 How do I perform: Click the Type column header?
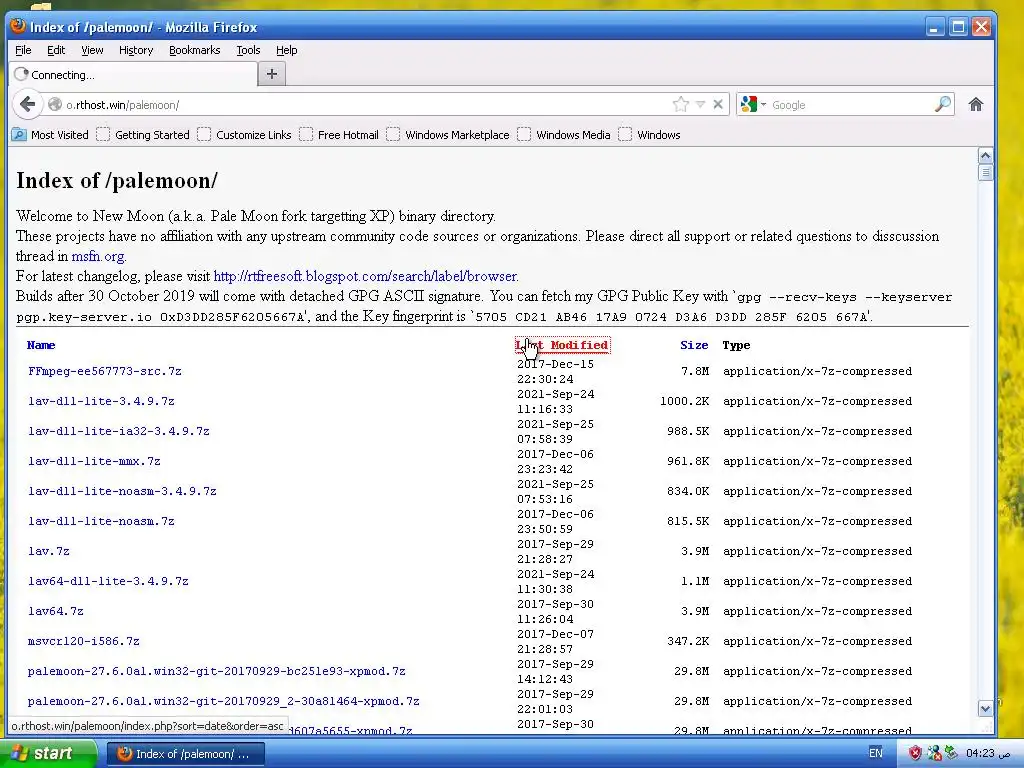click(736, 345)
